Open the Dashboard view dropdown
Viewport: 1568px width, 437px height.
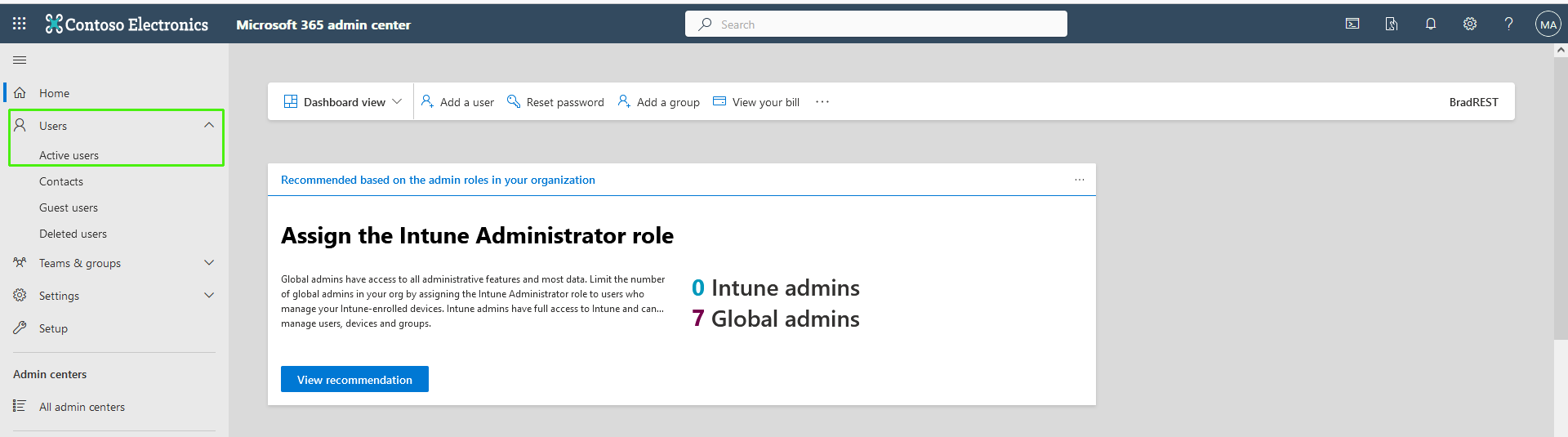pos(343,101)
